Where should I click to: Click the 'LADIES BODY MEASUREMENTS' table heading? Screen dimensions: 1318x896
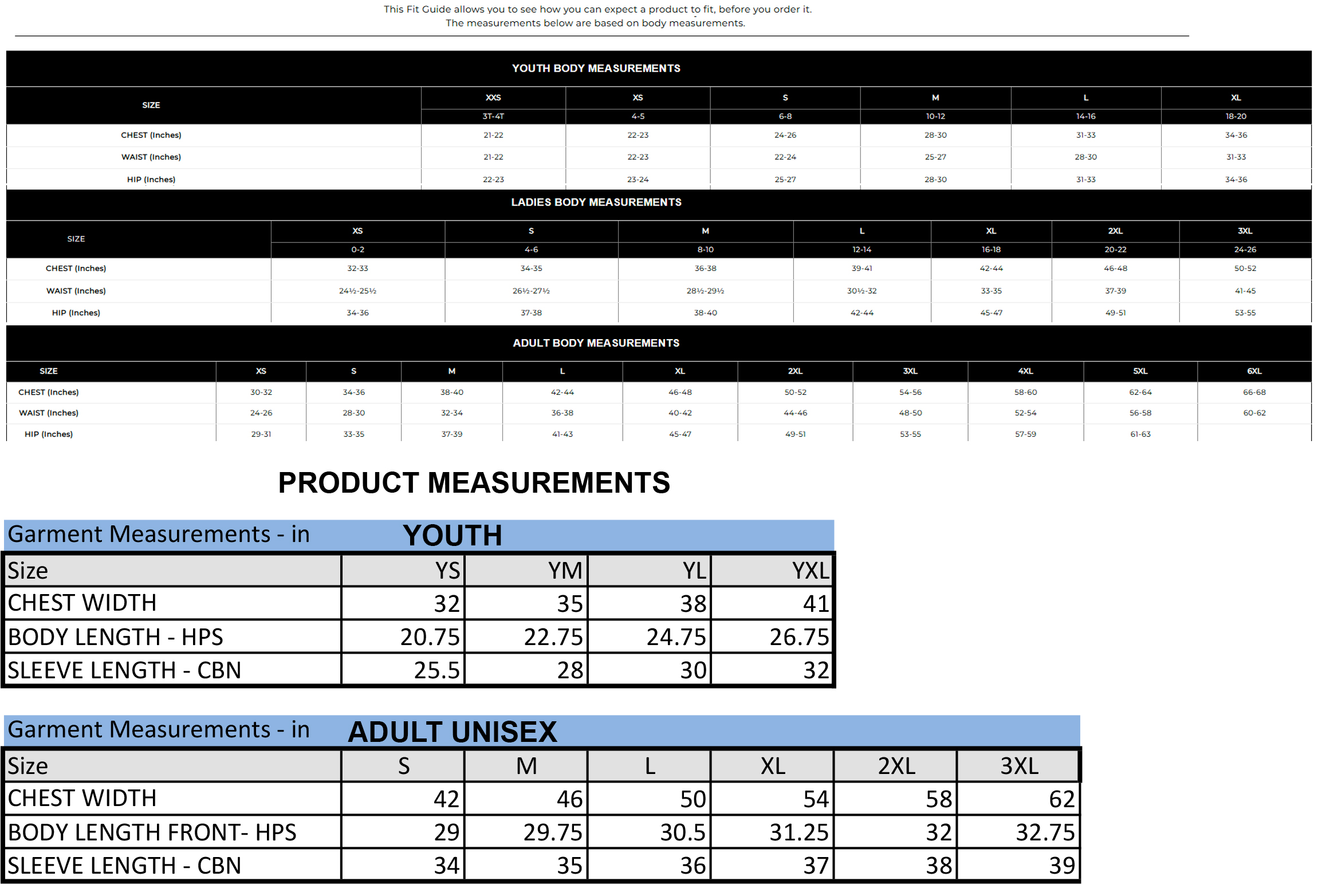coord(596,202)
